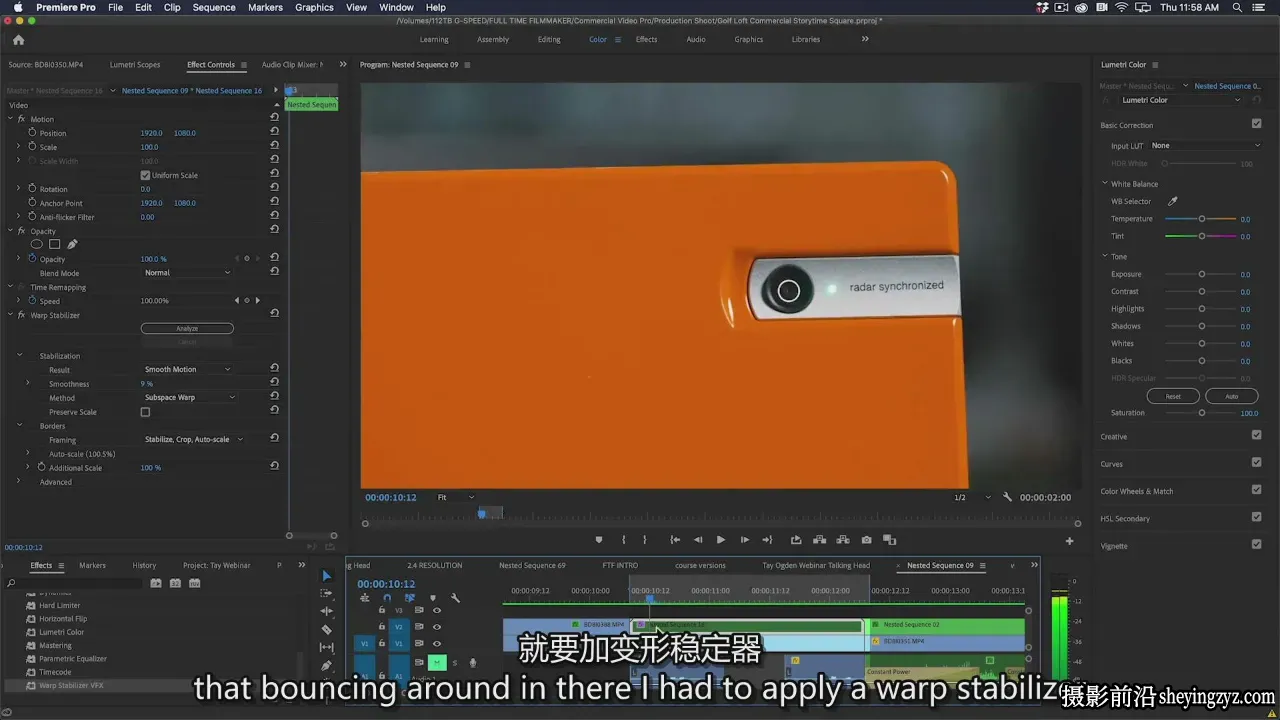Image resolution: width=1280 pixels, height=720 pixels.
Task: Hide track V2 with eye icon
Action: click(x=437, y=627)
